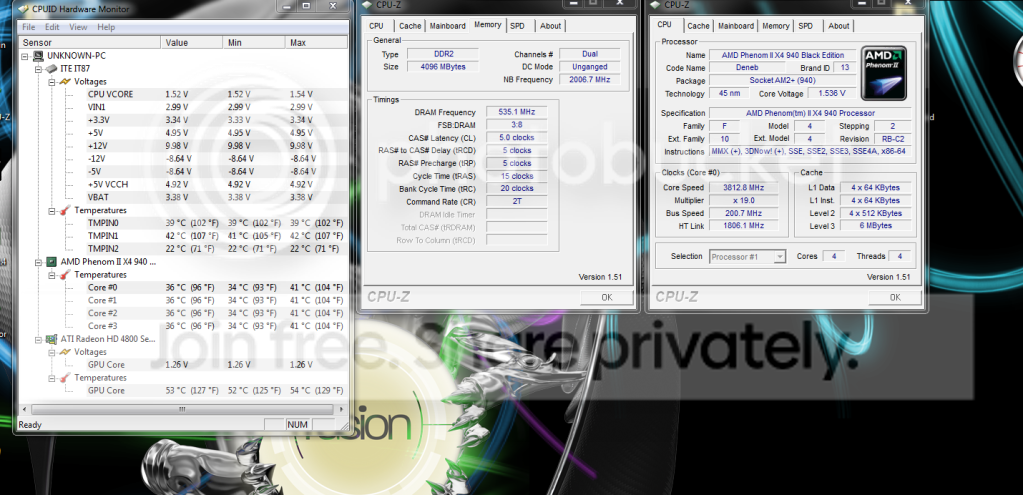This screenshot has height=495, width=1023.
Task: Click the NUM indicator in the status bar
Action: (297, 425)
